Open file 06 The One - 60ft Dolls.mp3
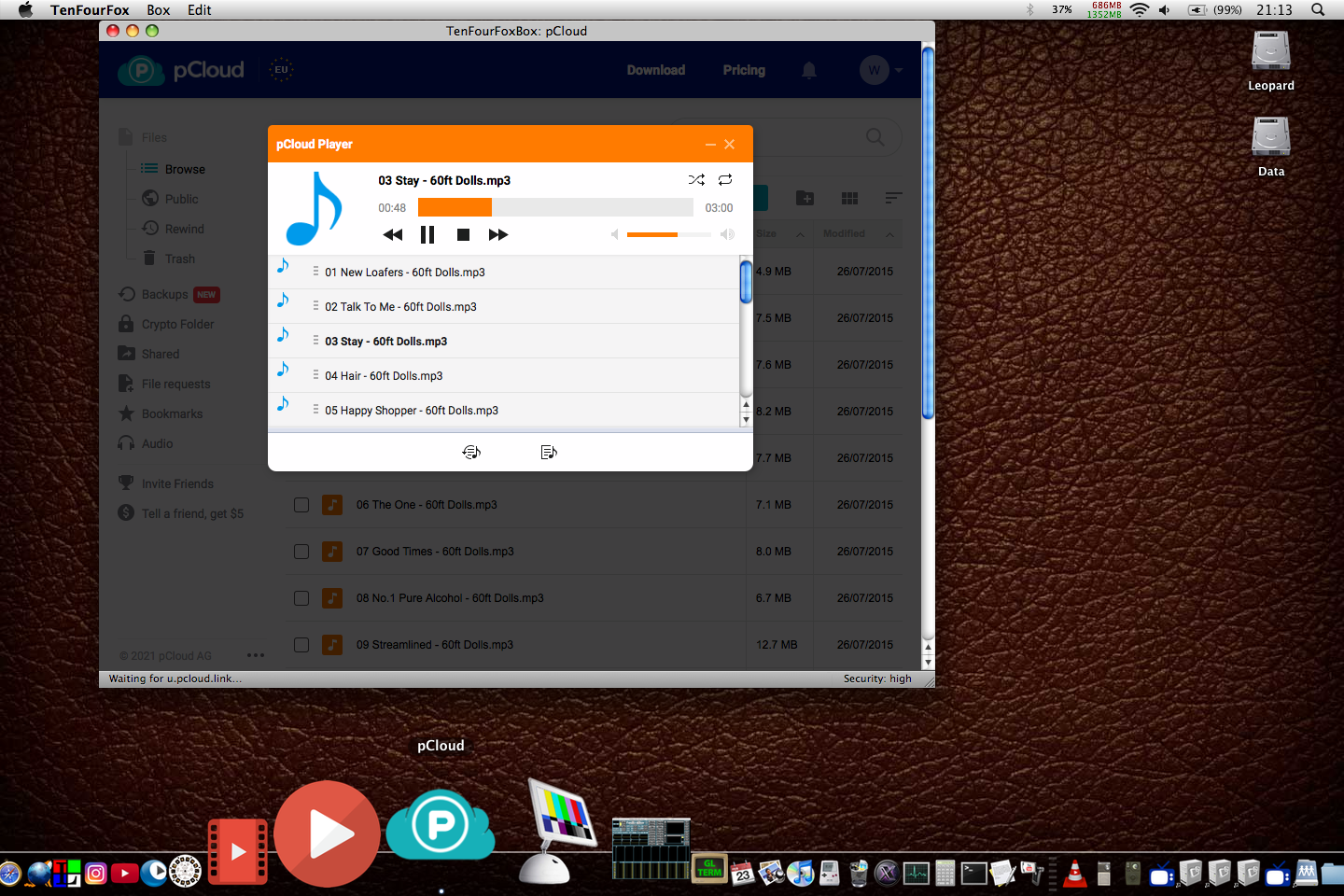Image resolution: width=1344 pixels, height=896 pixels. [x=427, y=505]
